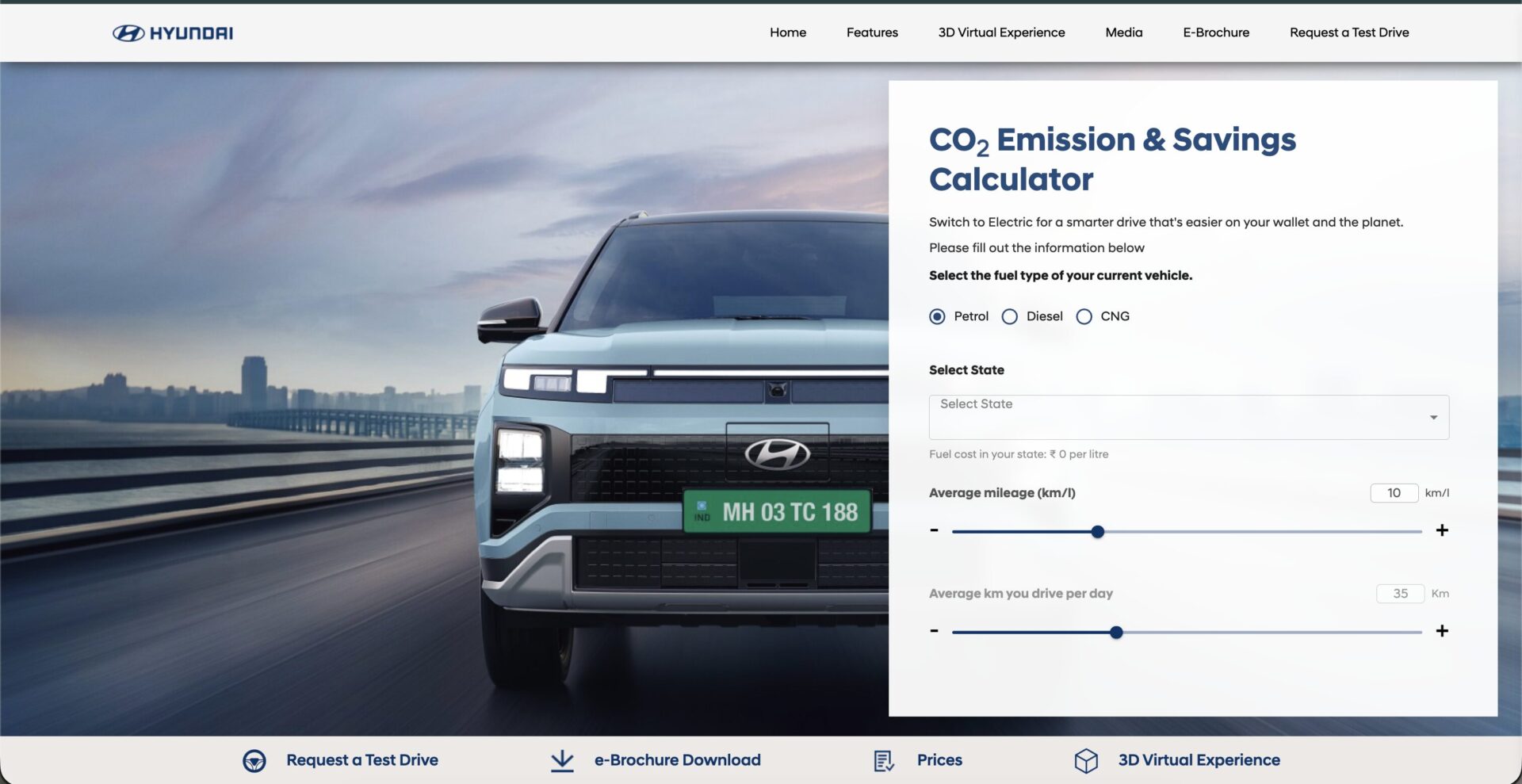Click the Select State dropdown arrow
The width and height of the screenshot is (1522, 784).
(1433, 418)
